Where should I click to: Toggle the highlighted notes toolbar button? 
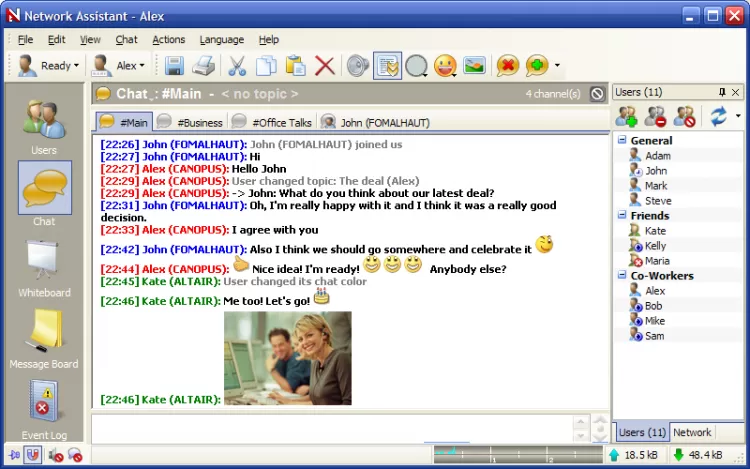pos(387,66)
